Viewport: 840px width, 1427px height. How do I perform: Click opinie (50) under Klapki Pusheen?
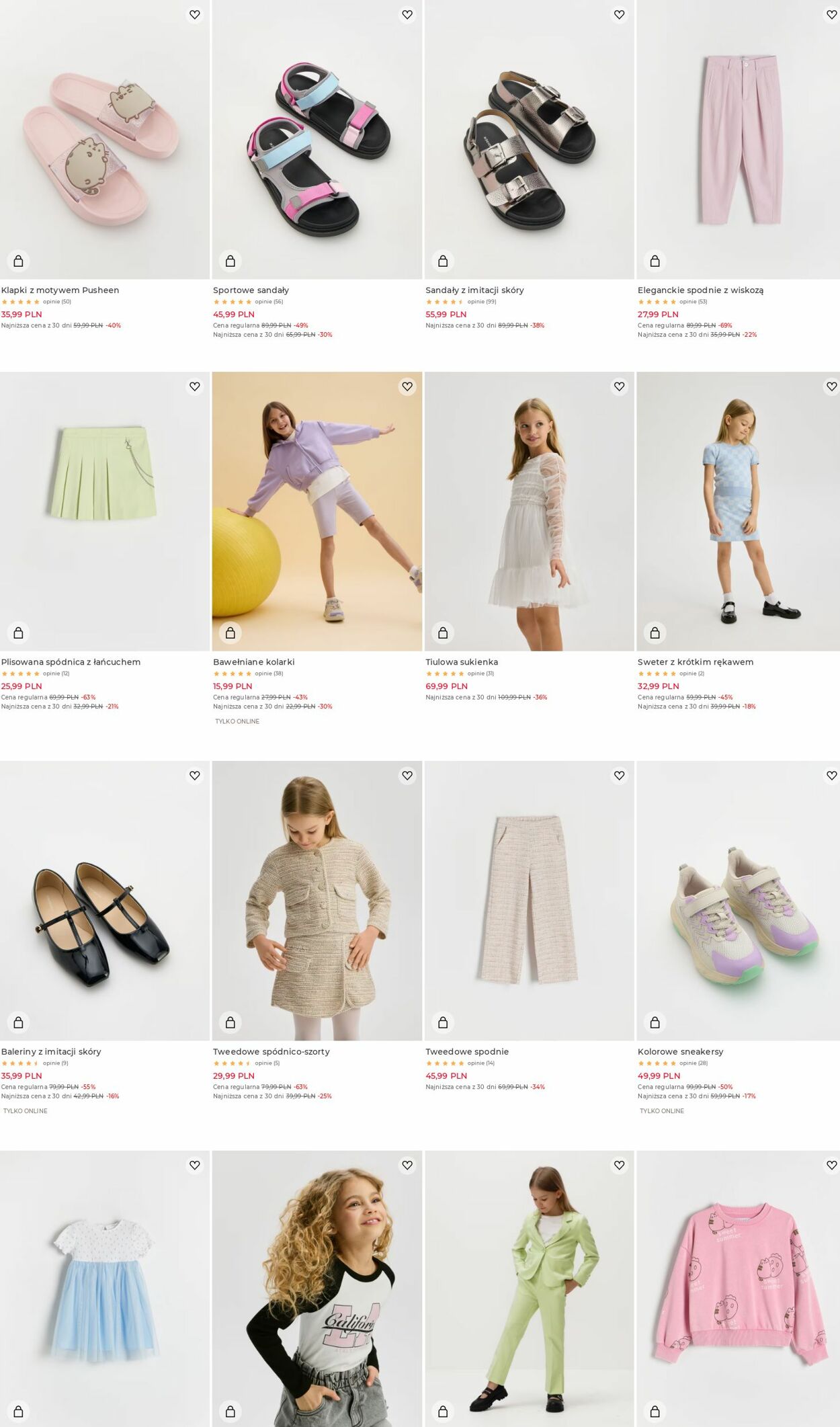[x=57, y=302]
